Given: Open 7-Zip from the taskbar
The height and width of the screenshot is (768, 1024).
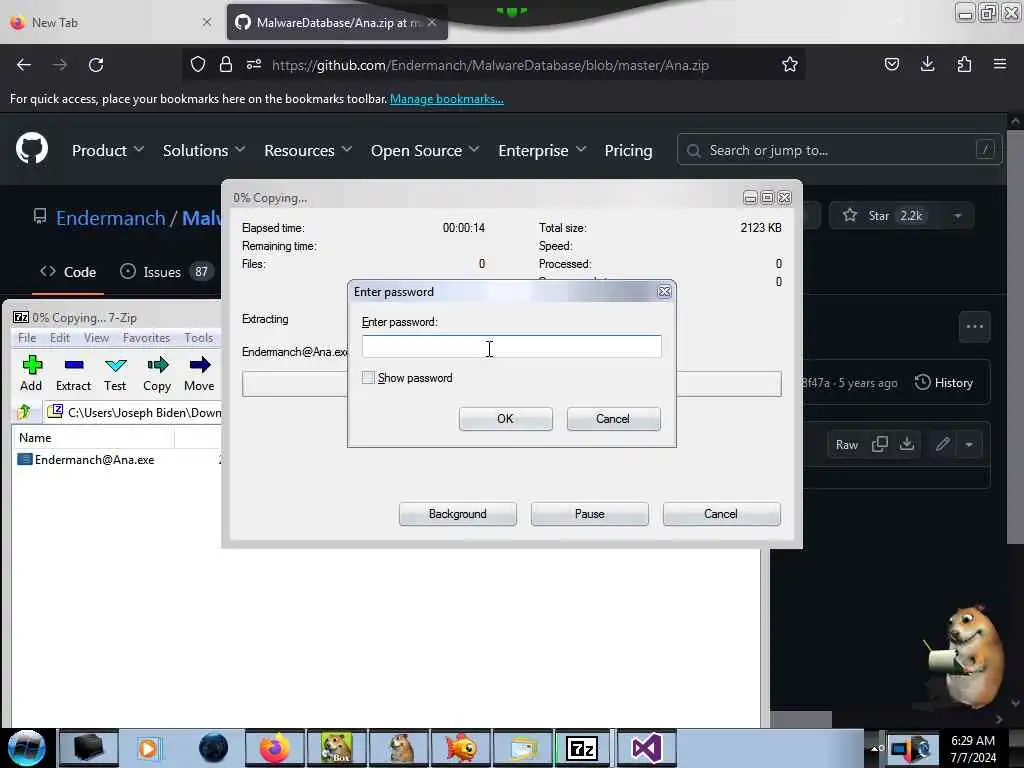Looking at the screenshot, I should click(582, 748).
